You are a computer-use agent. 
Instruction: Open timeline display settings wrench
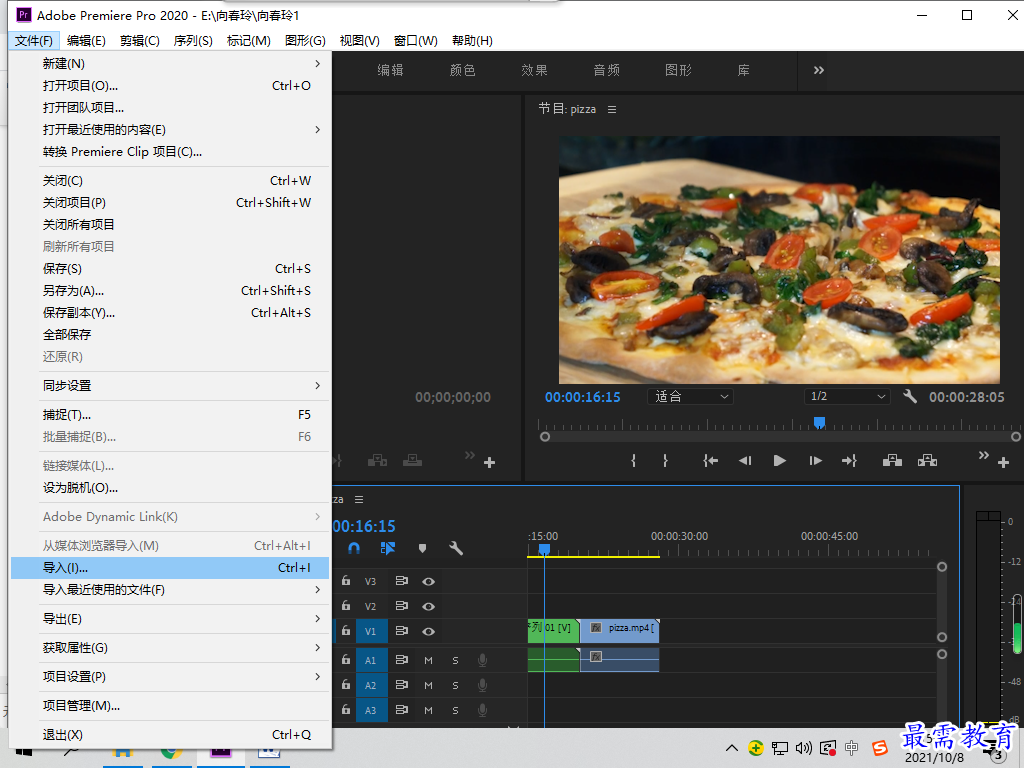pos(456,549)
